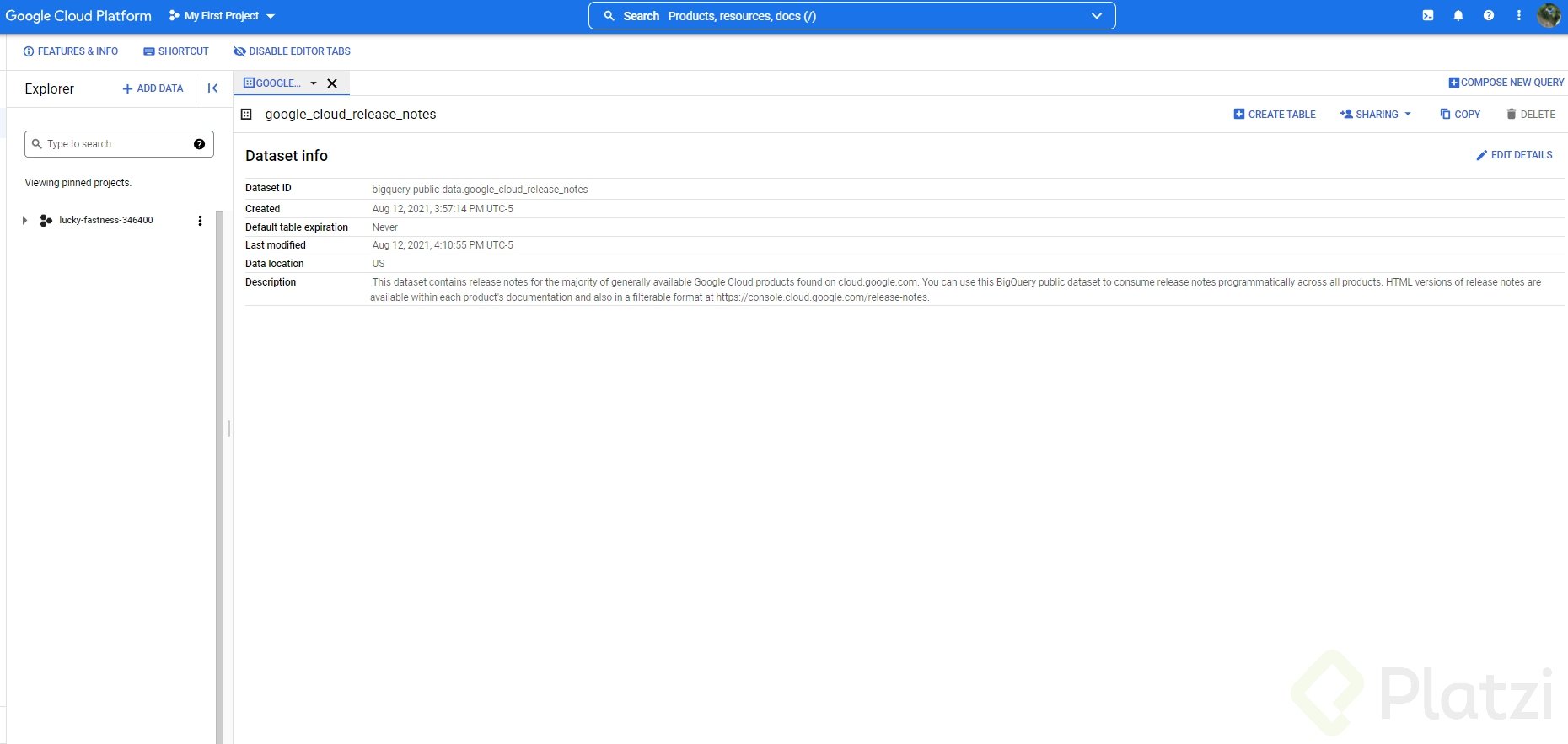
Task: Expand the lucky-fastness-346400 project tree
Action: click(x=24, y=221)
